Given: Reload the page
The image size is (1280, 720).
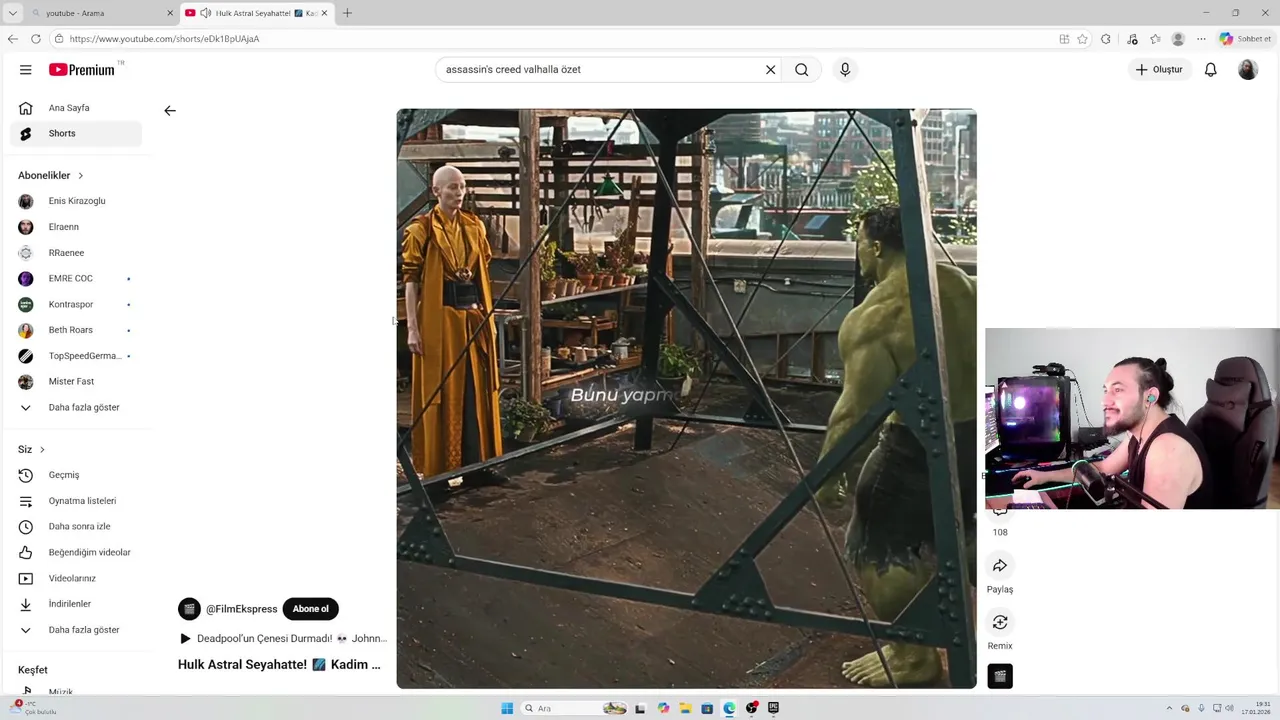Looking at the screenshot, I should (x=36, y=39).
